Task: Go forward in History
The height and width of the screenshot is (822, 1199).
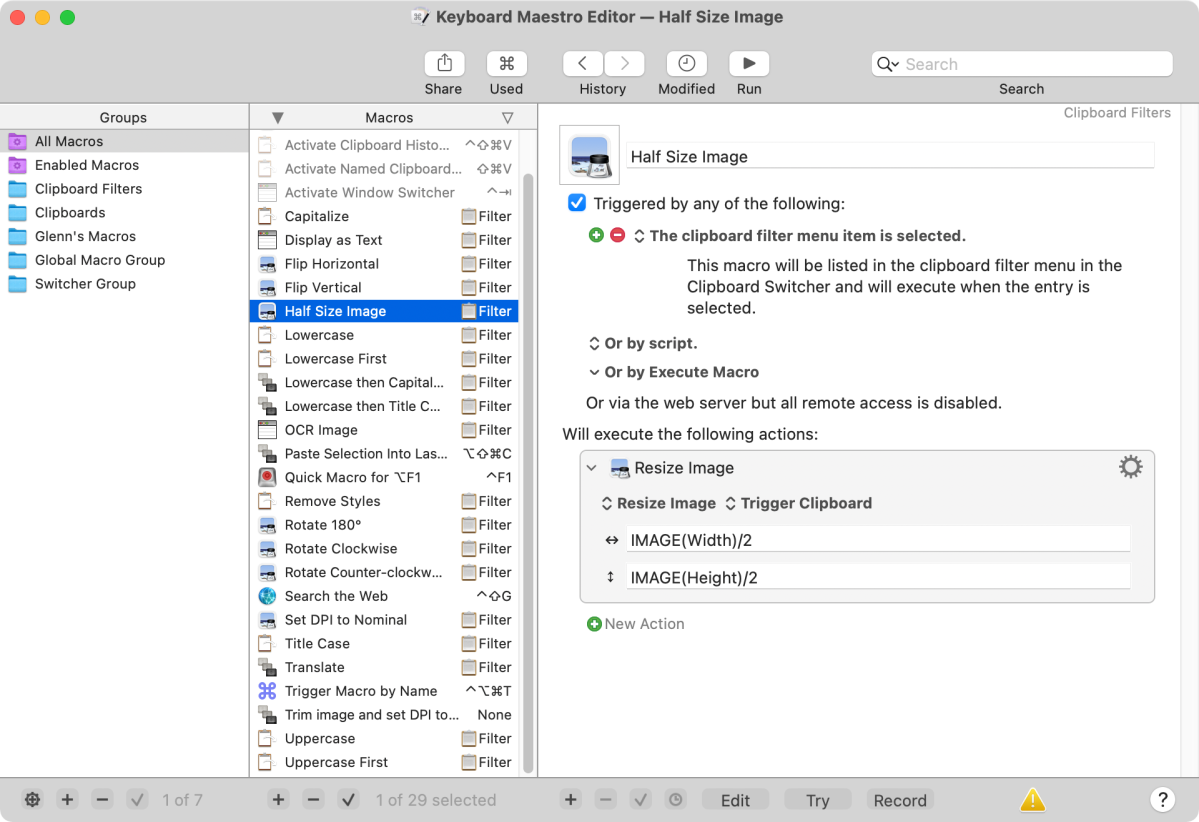Action: coord(624,63)
